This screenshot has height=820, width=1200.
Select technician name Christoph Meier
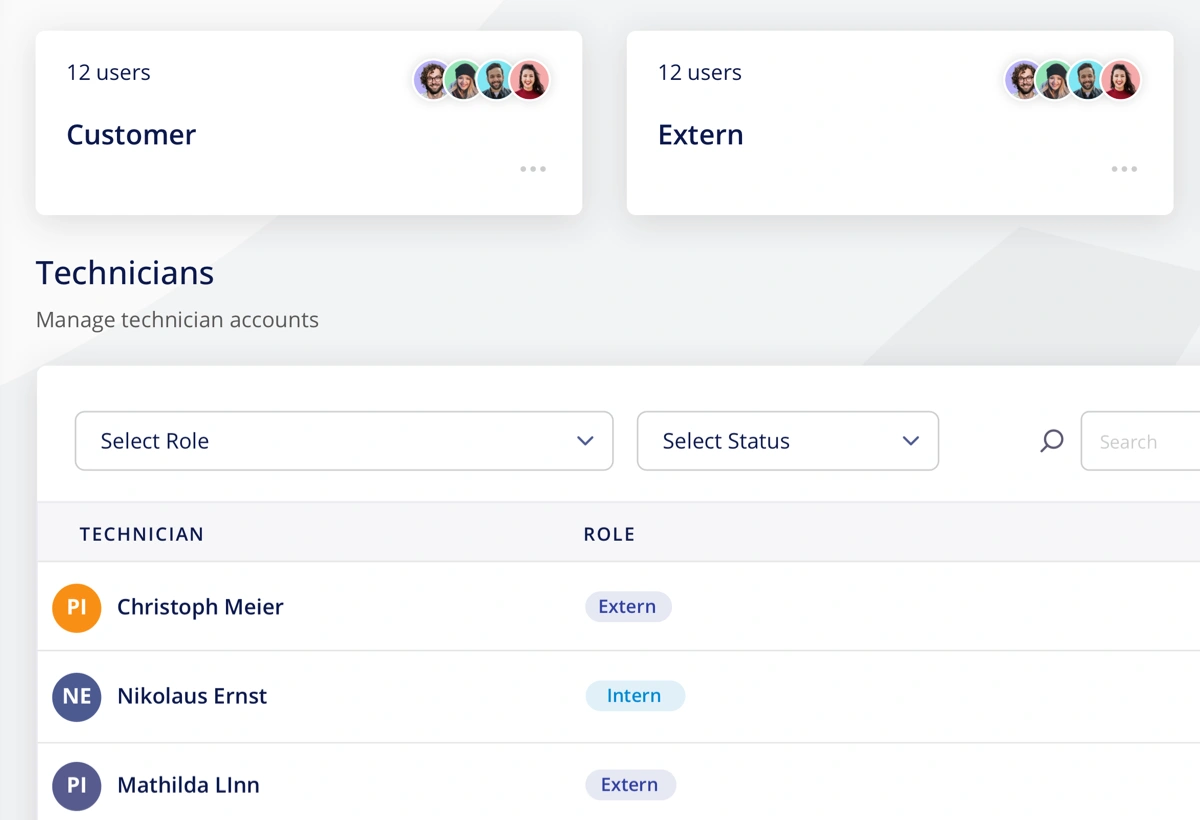(200, 607)
